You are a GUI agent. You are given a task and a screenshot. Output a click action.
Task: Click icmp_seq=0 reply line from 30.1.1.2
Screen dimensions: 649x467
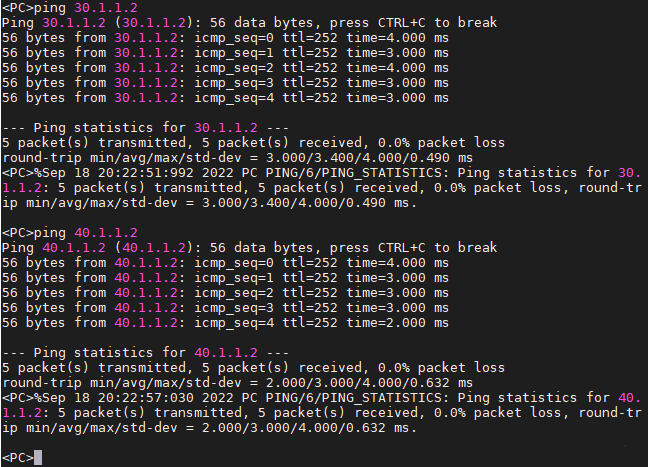point(225,38)
